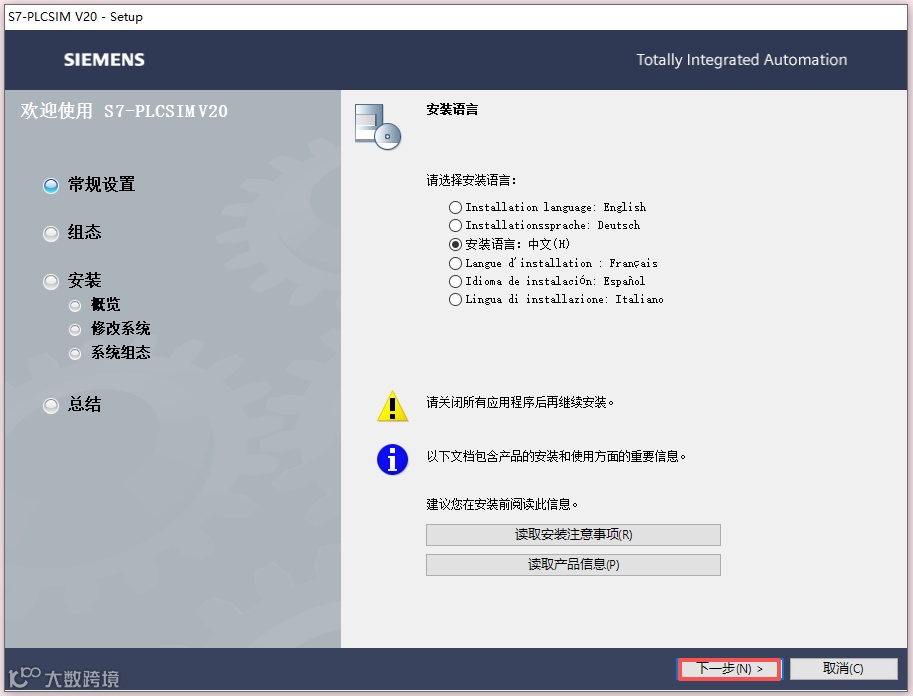Click the 安装 step bullet
This screenshot has width=913, height=696.
[x=51, y=282]
